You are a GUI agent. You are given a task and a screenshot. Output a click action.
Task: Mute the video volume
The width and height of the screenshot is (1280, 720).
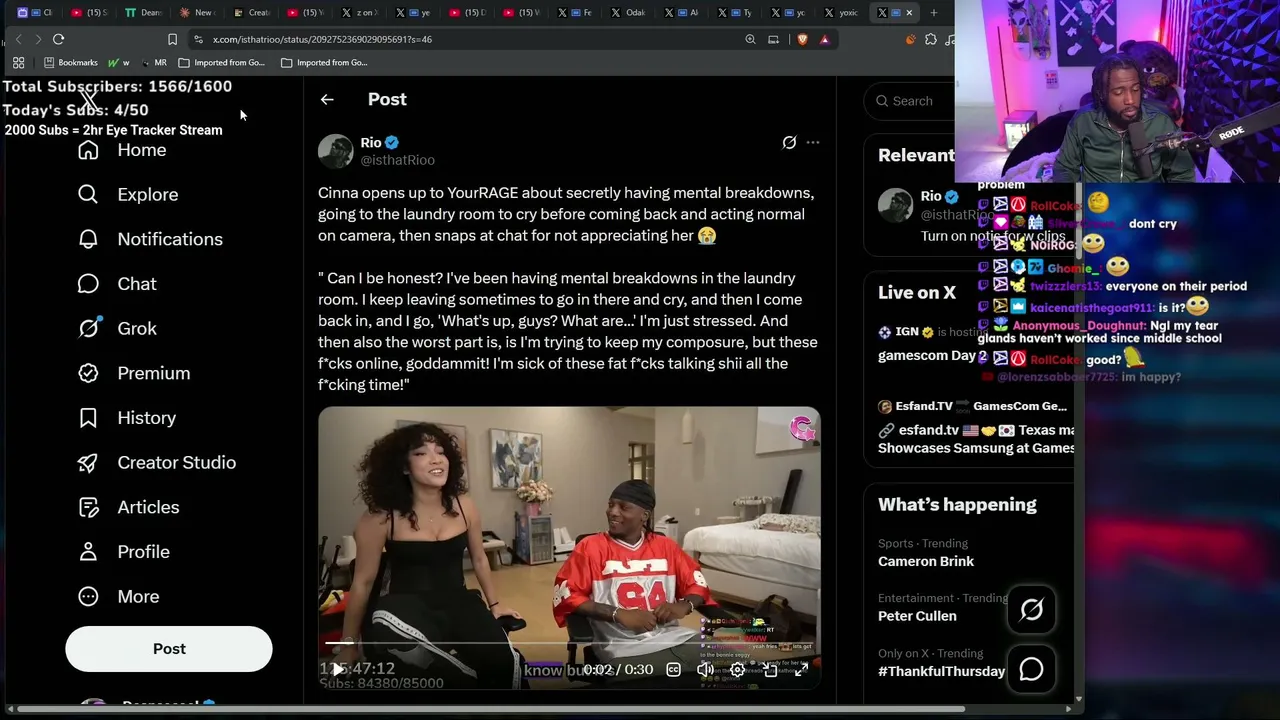coord(705,670)
